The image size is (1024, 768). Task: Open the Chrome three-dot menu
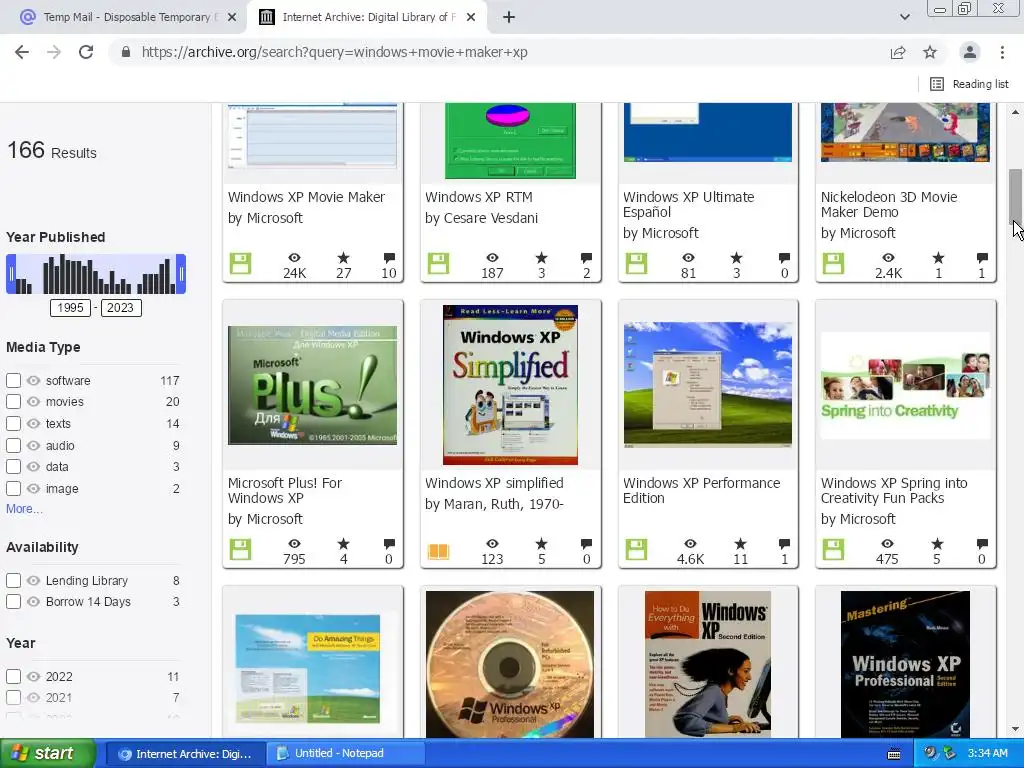(x=1002, y=52)
